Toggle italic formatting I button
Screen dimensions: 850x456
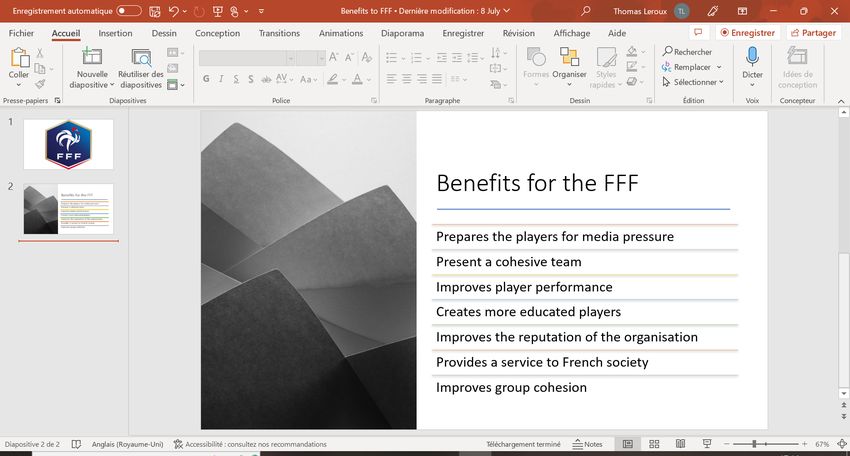point(221,79)
